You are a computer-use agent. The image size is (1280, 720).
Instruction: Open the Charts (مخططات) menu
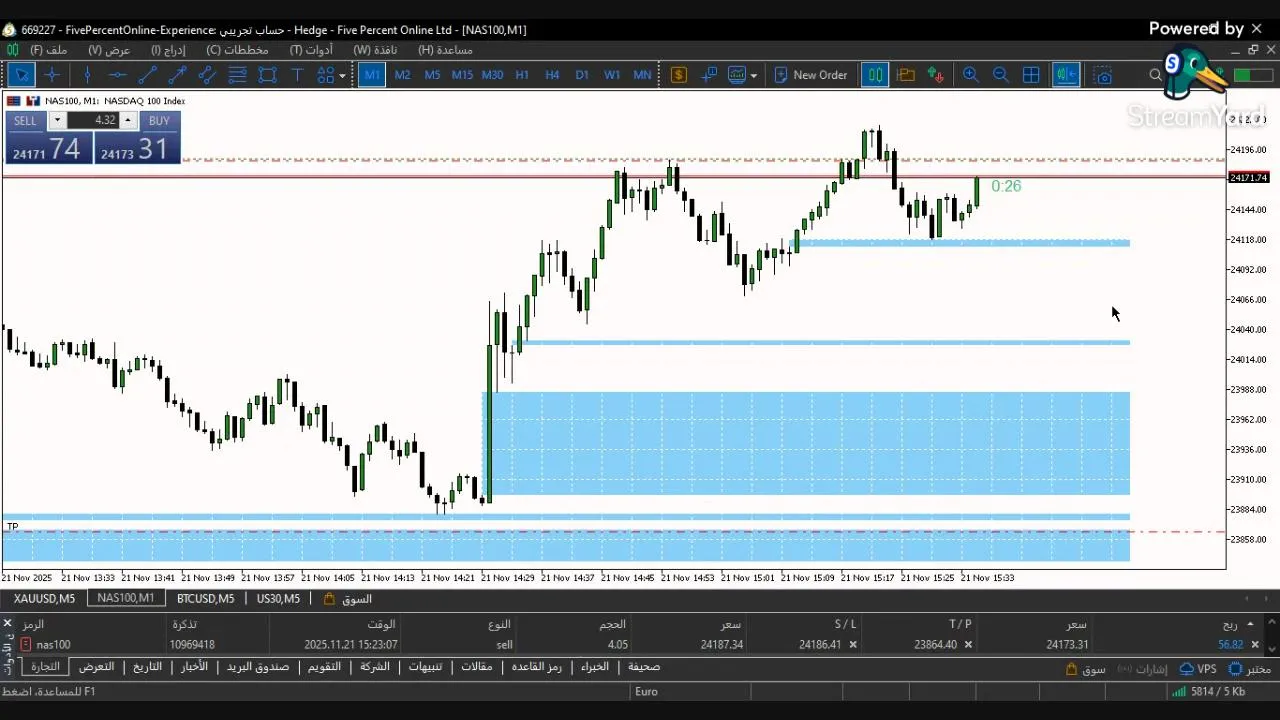tap(237, 50)
